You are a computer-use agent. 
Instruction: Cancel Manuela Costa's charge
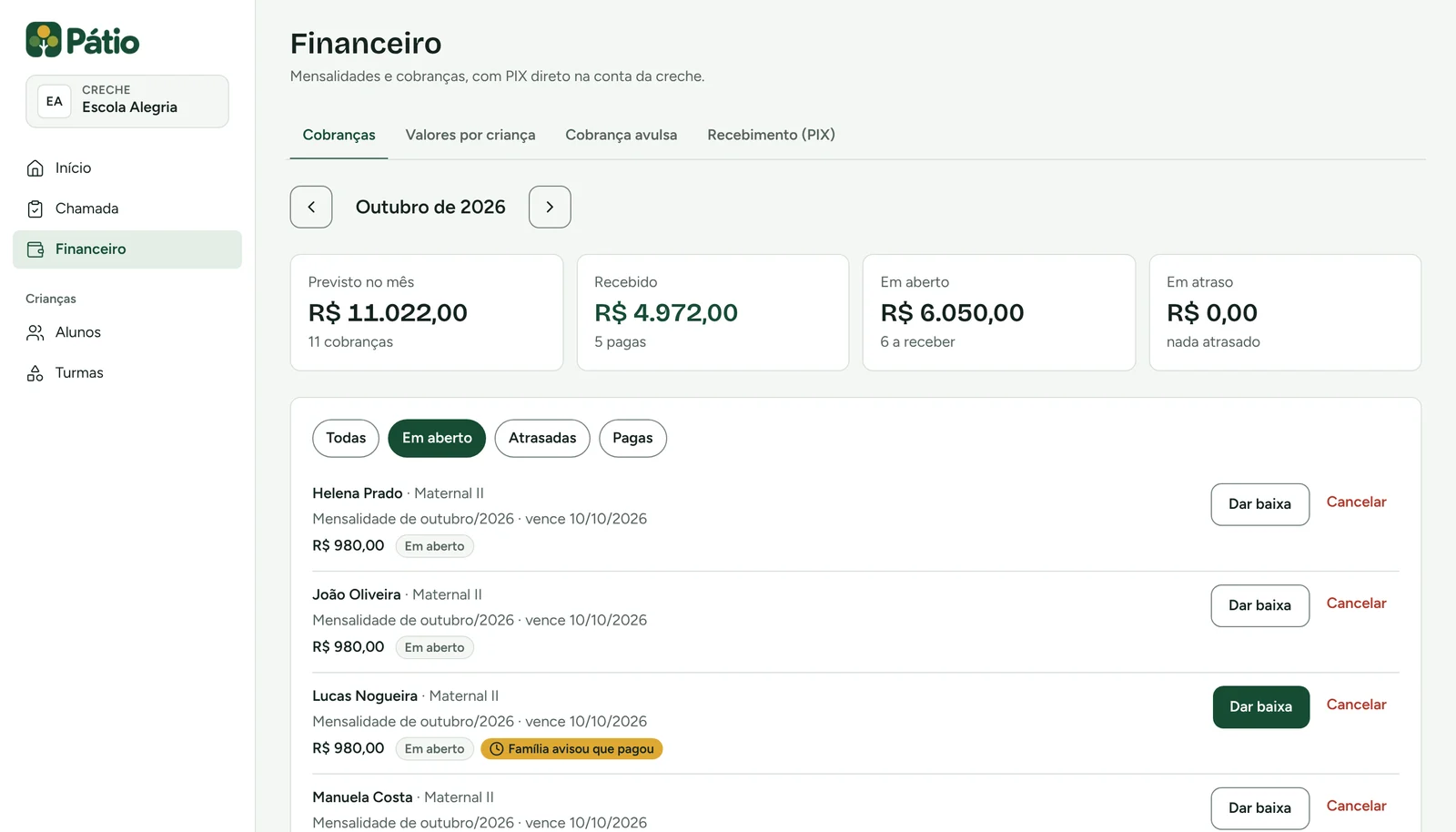[x=1356, y=806]
